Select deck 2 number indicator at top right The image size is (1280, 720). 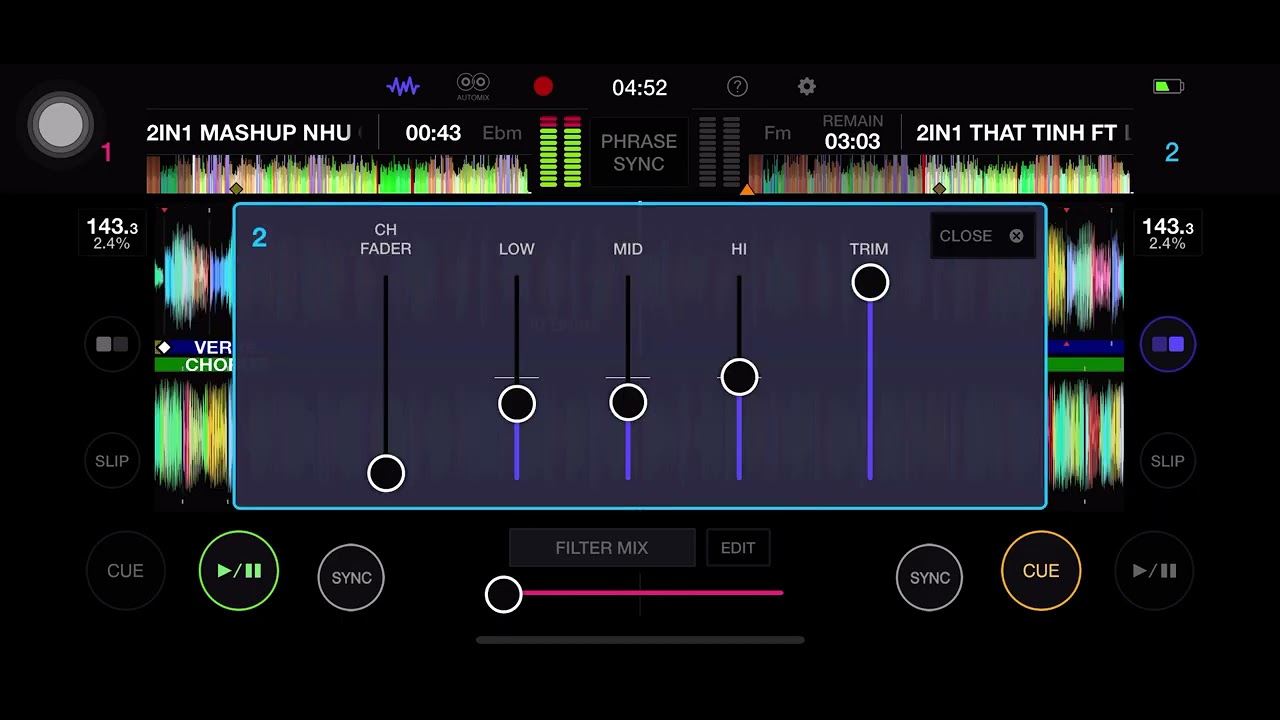tap(1172, 152)
